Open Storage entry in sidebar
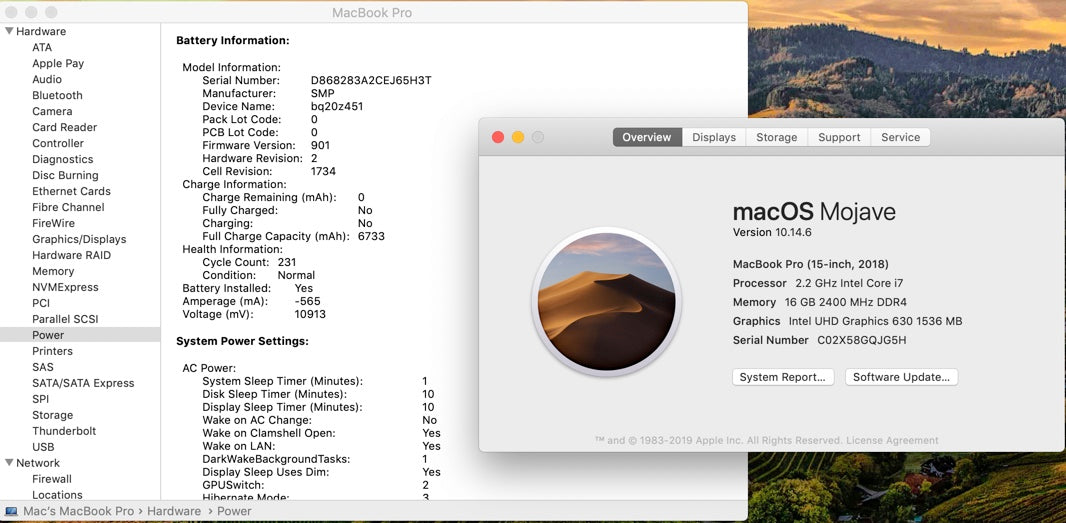Viewport: 1066px width, 523px height. click(52, 415)
